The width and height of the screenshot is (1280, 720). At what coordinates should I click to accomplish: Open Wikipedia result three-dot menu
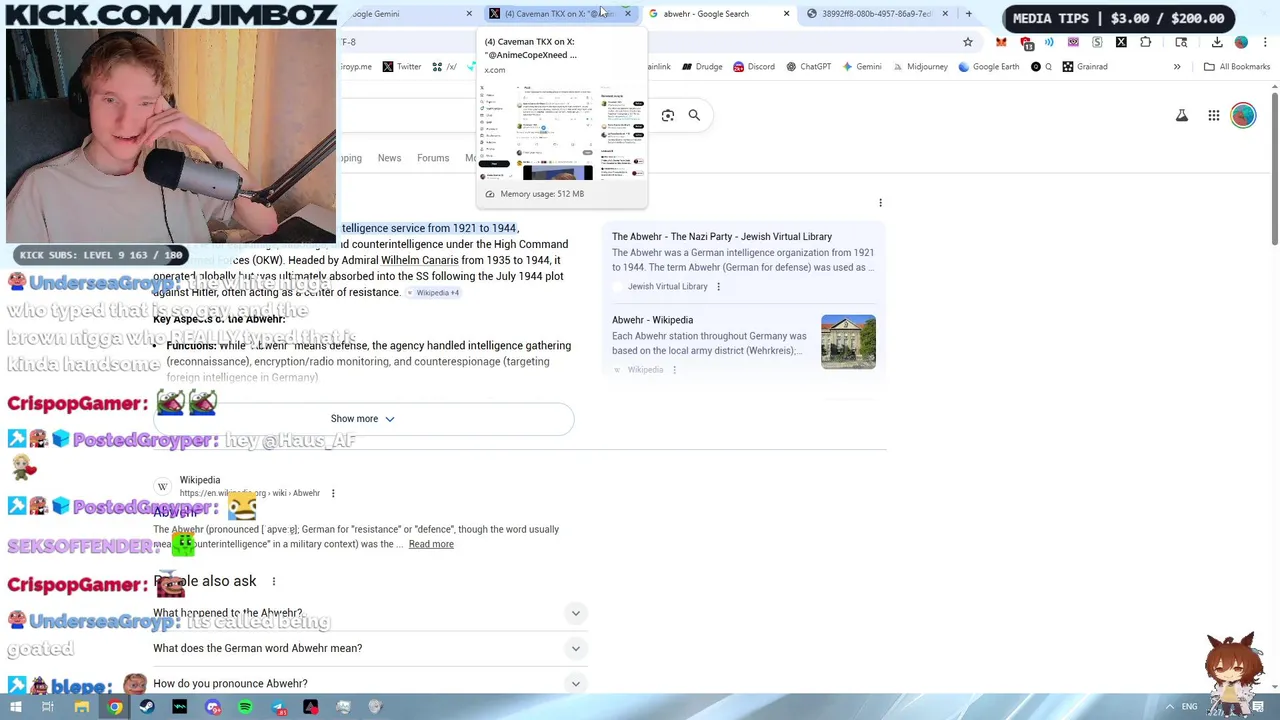[333, 493]
